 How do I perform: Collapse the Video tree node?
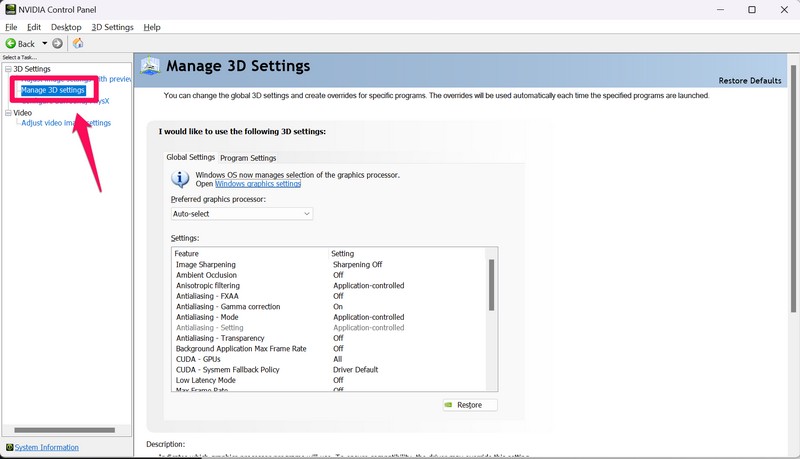[7, 113]
